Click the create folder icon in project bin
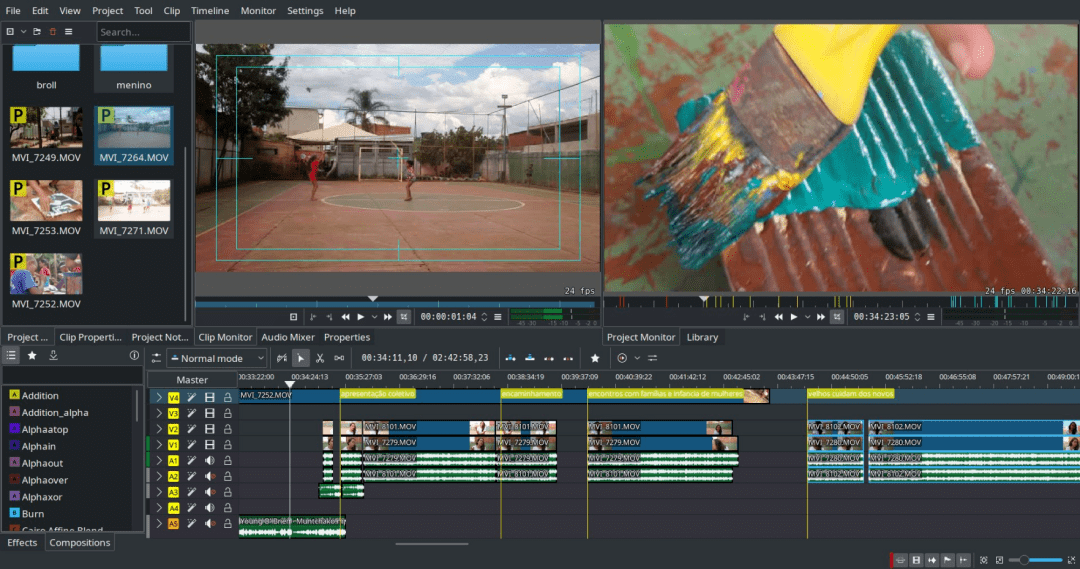Image resolution: width=1080 pixels, height=569 pixels. coord(37,32)
